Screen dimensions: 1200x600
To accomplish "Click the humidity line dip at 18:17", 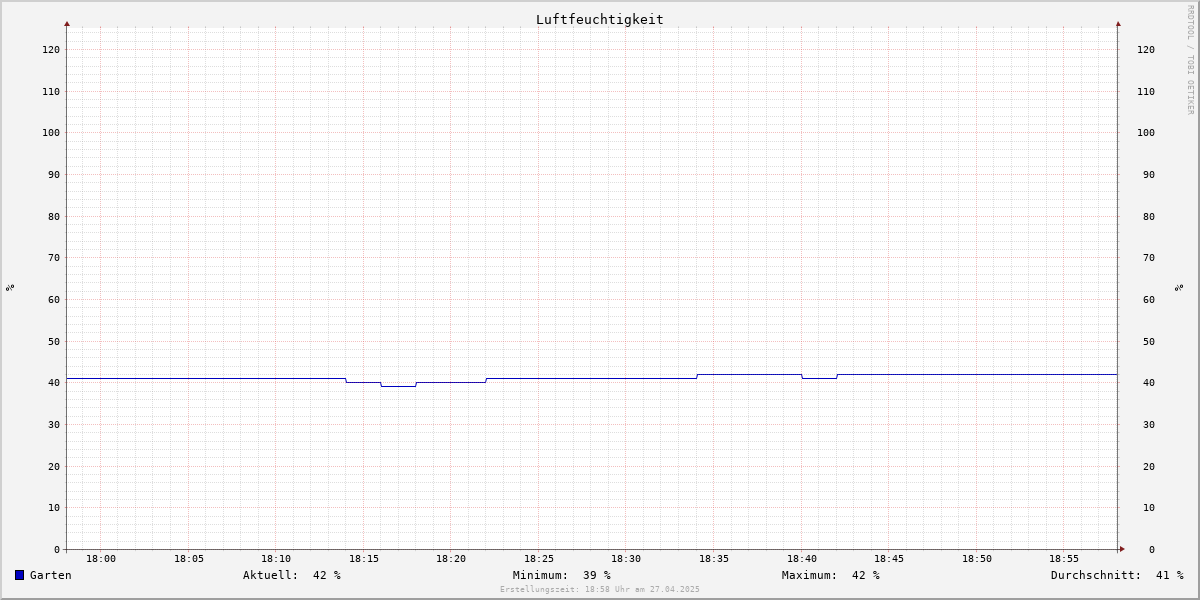I will [x=398, y=386].
